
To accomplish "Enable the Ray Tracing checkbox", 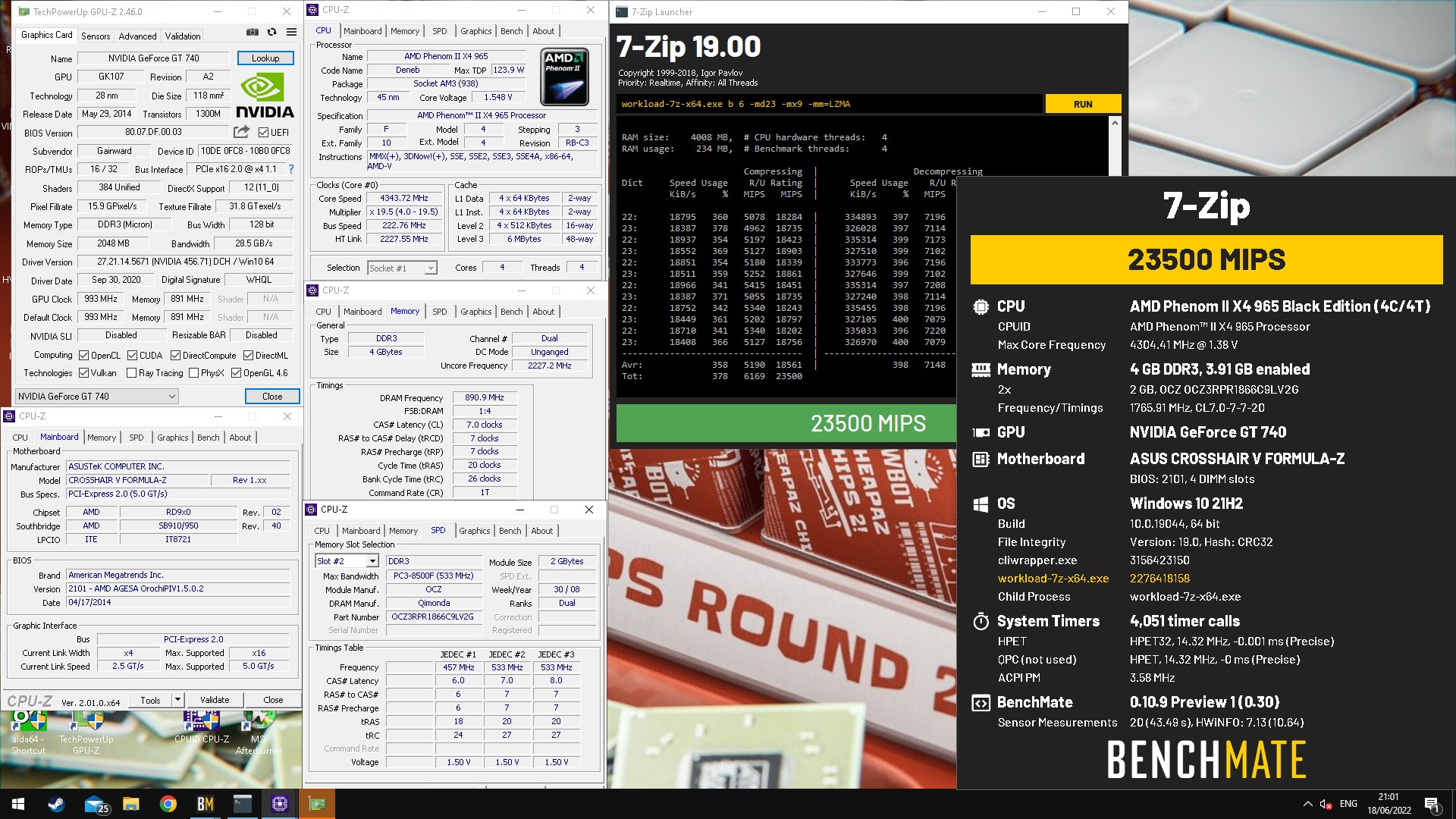I will (x=132, y=372).
